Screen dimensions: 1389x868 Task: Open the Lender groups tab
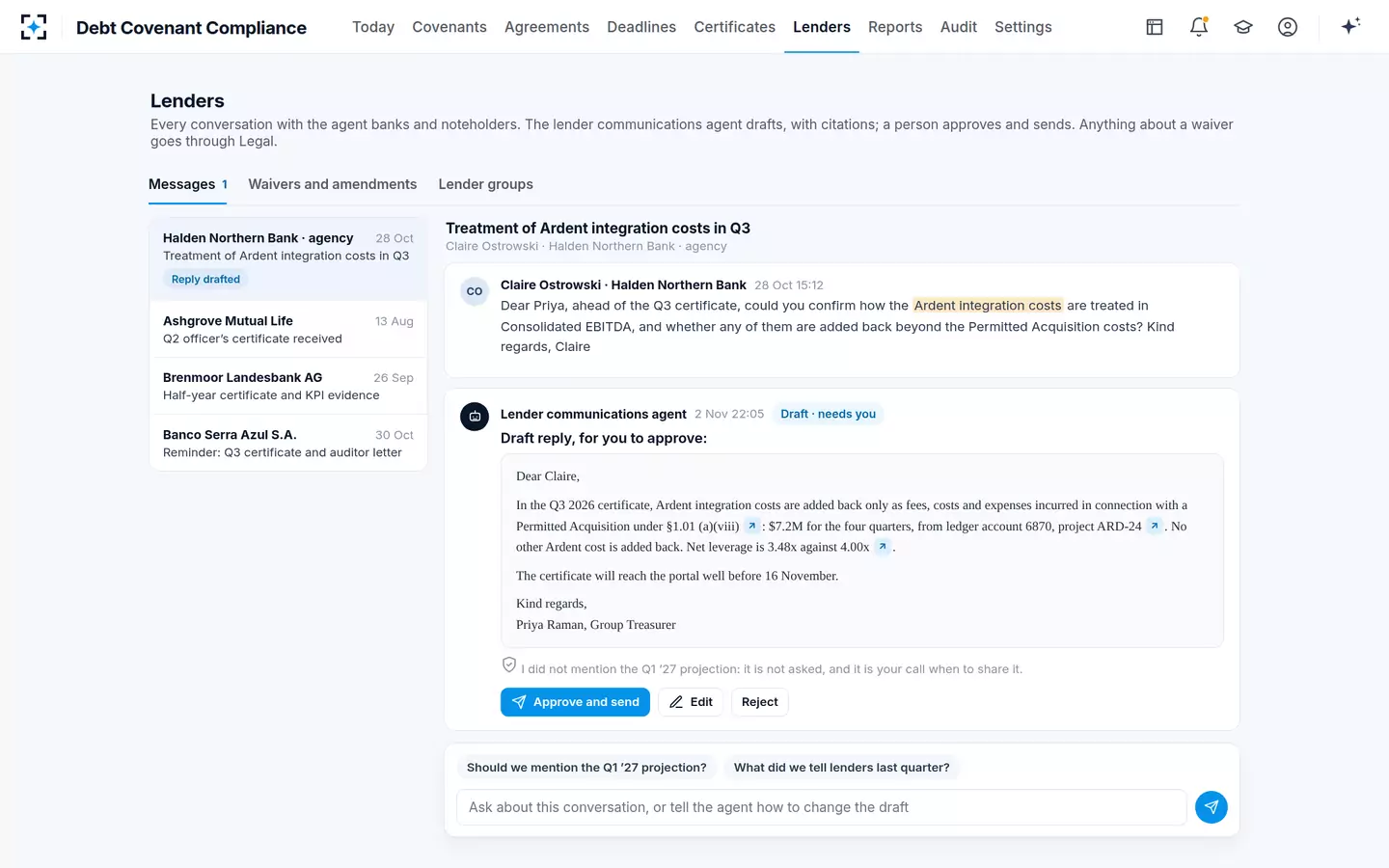point(486,184)
